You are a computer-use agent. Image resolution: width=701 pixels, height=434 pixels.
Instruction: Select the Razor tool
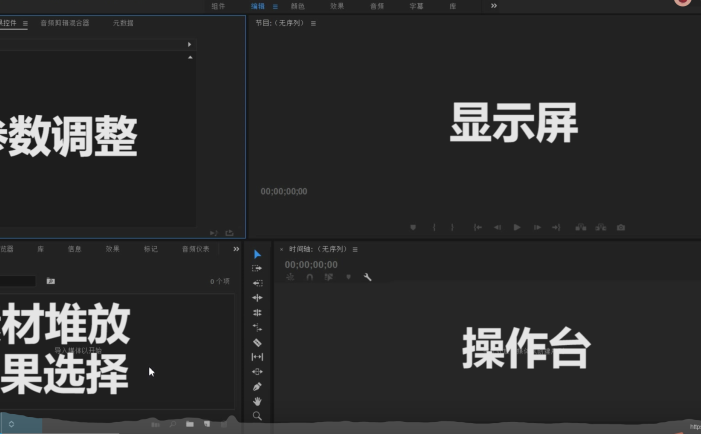coord(257,343)
